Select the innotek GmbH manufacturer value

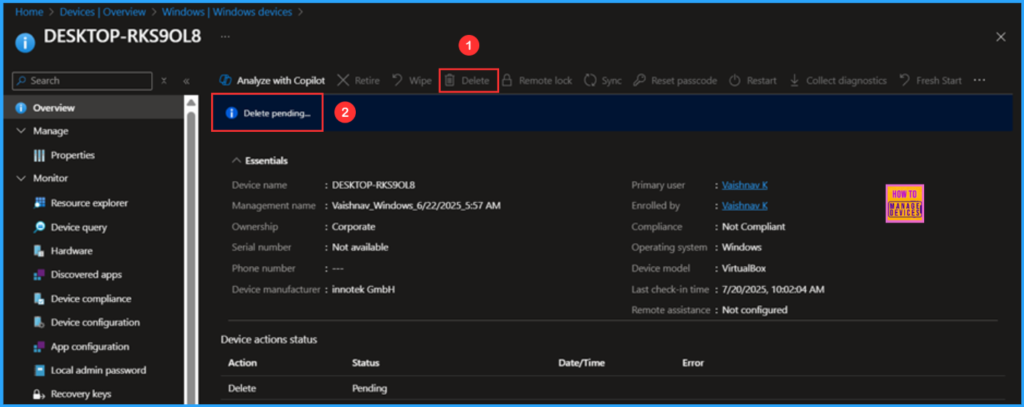(x=363, y=289)
